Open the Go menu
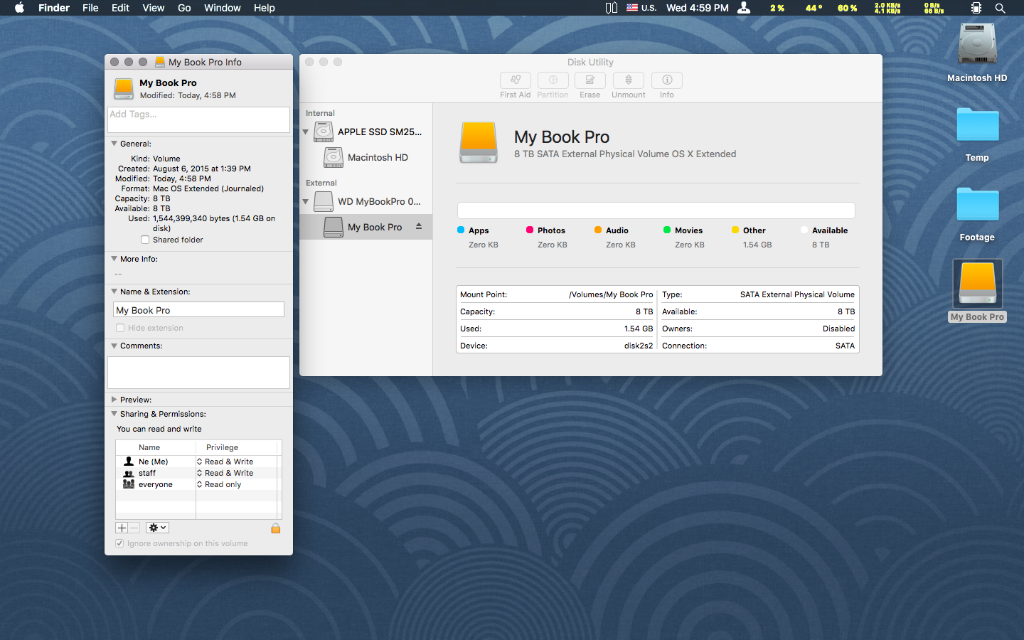The image size is (1024, 640). (185, 8)
